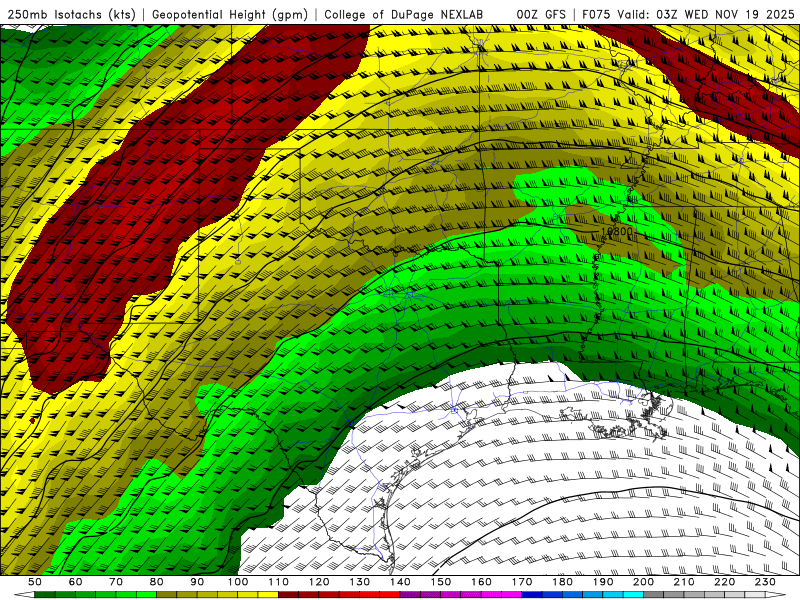The width and height of the screenshot is (800, 600).
Task: Click the dark blue swatch just after 170
Action: 532,595
